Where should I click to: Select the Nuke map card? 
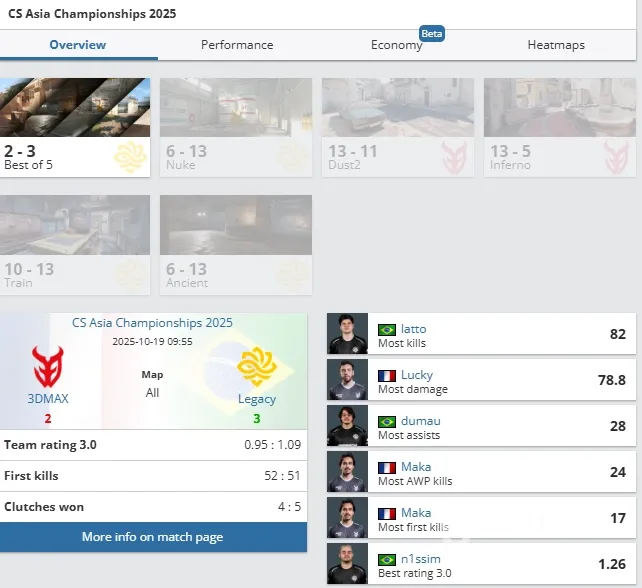[236, 127]
